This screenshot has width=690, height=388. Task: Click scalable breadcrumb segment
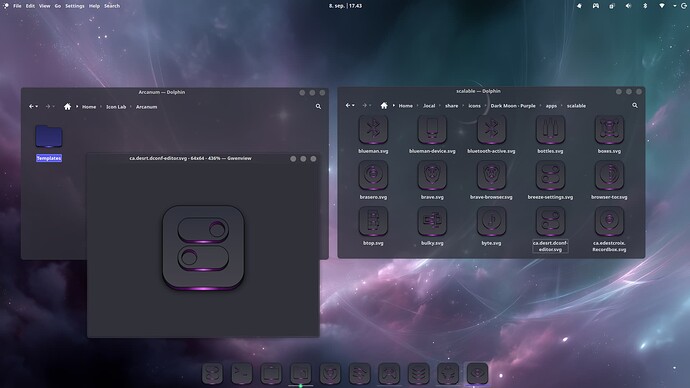[x=576, y=106]
